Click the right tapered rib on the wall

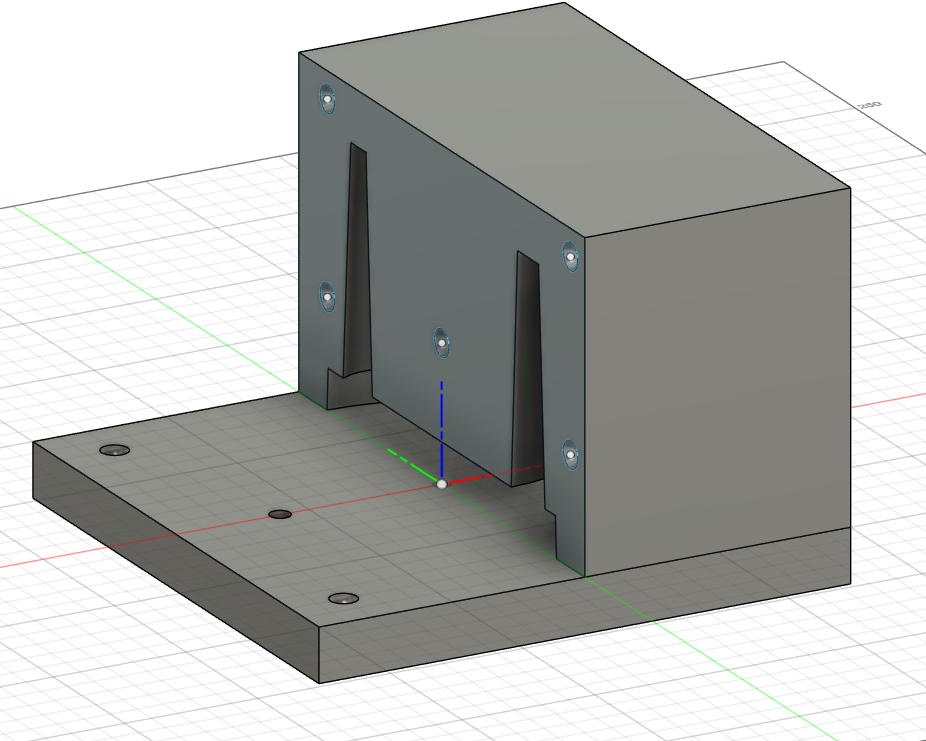[527, 370]
